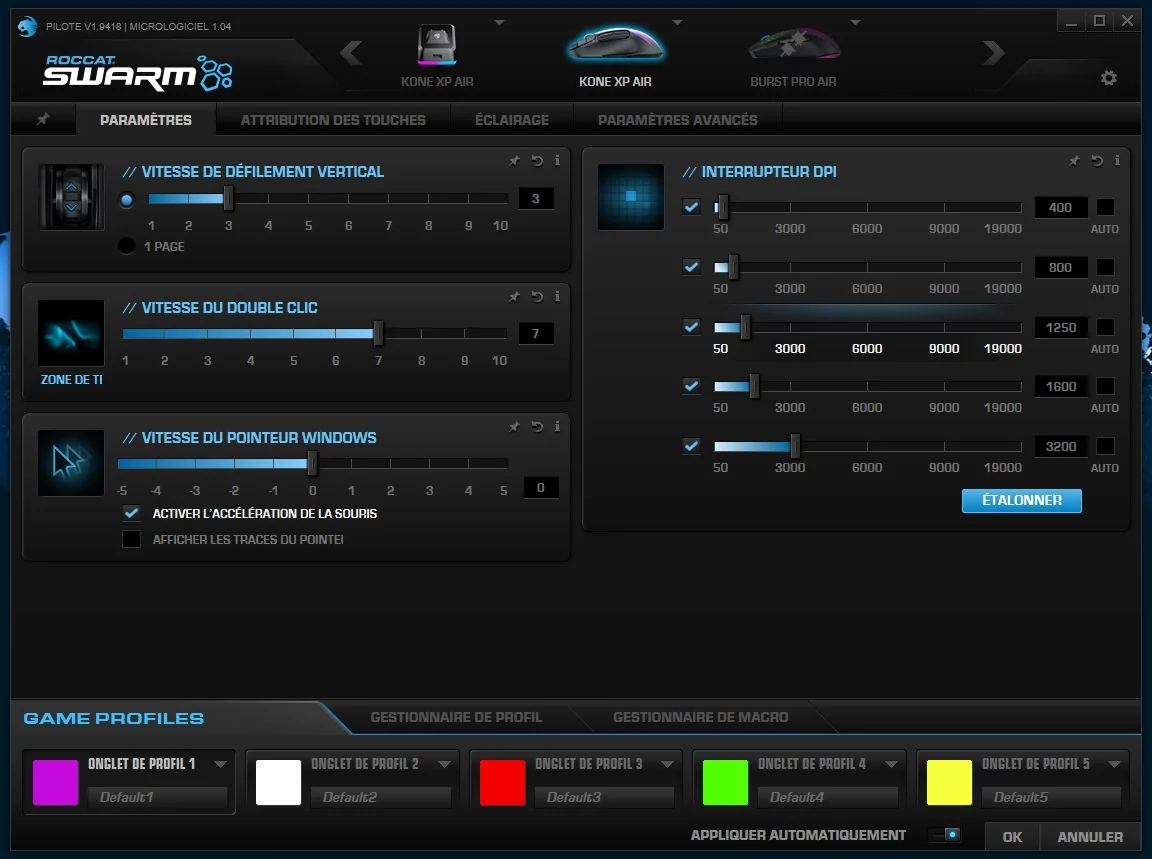Viewport: 1152px width, 859px height.
Task: Show info for Vitesse du pointeur Windows
Action: tap(558, 427)
